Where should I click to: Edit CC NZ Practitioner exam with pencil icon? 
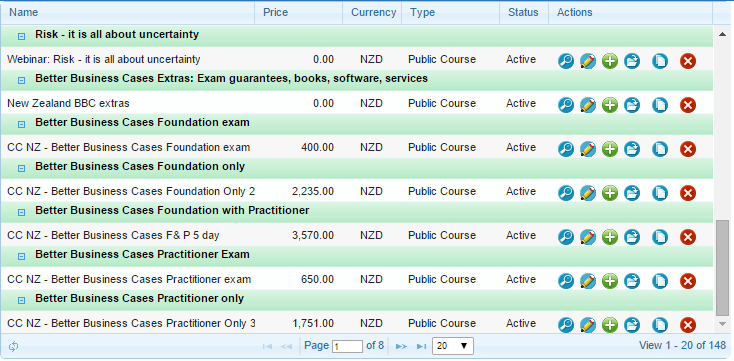tap(588, 281)
